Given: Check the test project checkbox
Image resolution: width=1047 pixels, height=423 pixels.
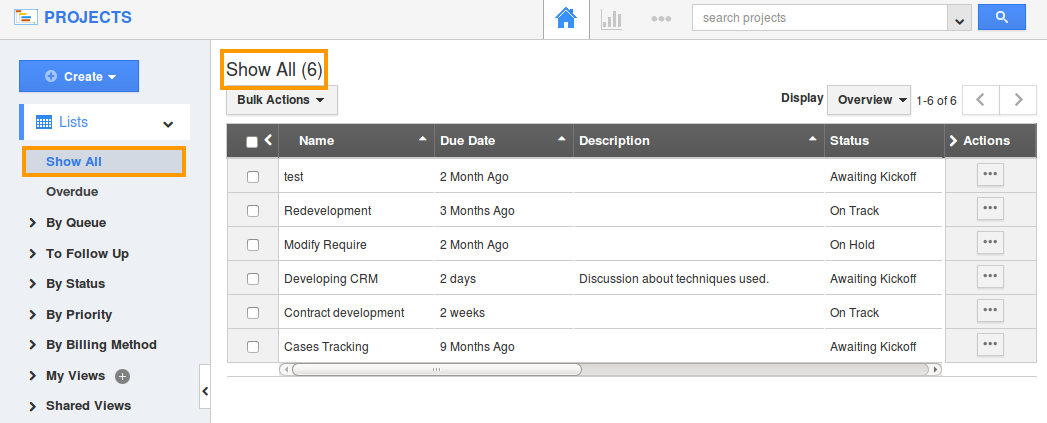Looking at the screenshot, I should [x=253, y=177].
